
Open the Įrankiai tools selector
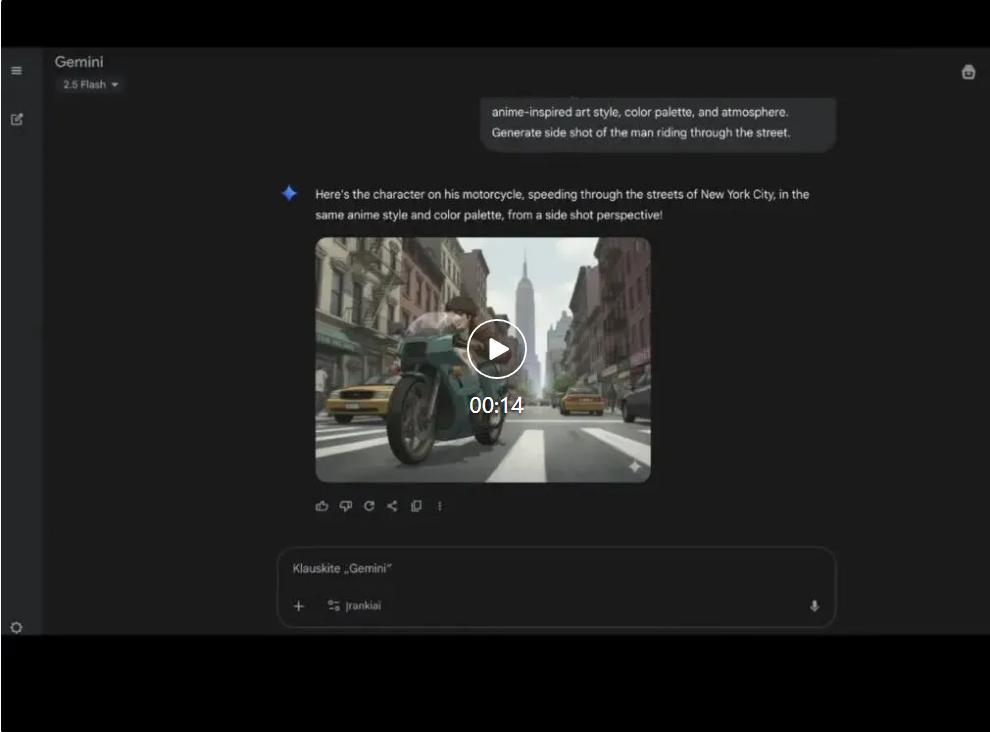(354, 606)
